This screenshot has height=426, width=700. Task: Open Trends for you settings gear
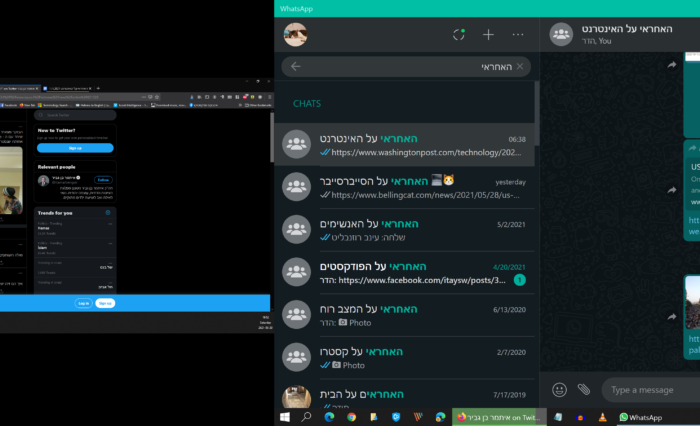[x=108, y=213]
